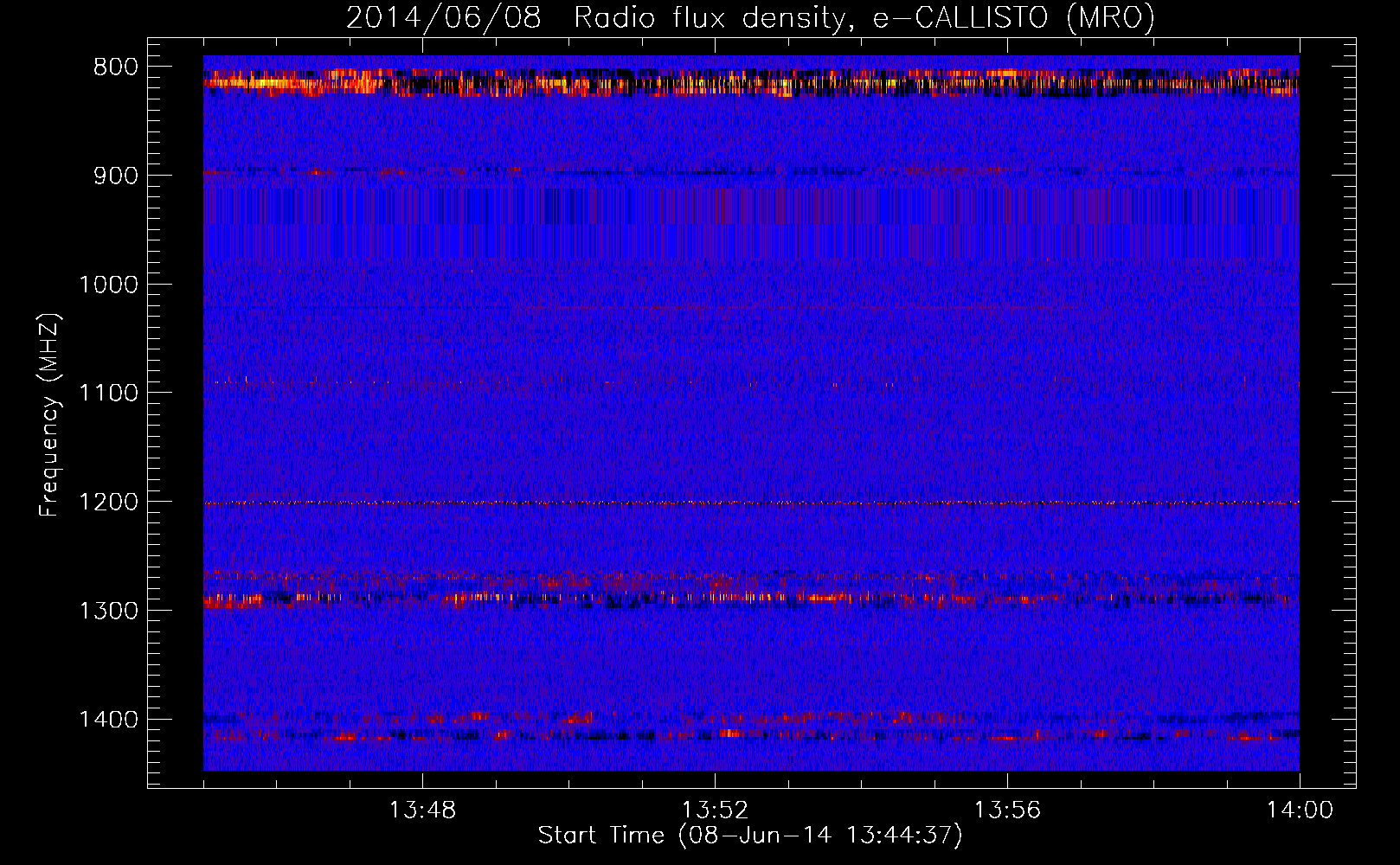This screenshot has width=1400, height=865.
Task: Click the bright emission band near 800 MHz
Action: click(x=751, y=83)
